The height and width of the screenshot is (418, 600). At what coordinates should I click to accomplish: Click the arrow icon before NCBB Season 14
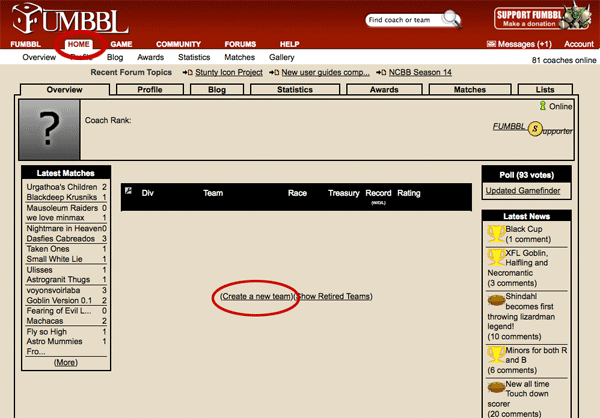click(x=381, y=72)
